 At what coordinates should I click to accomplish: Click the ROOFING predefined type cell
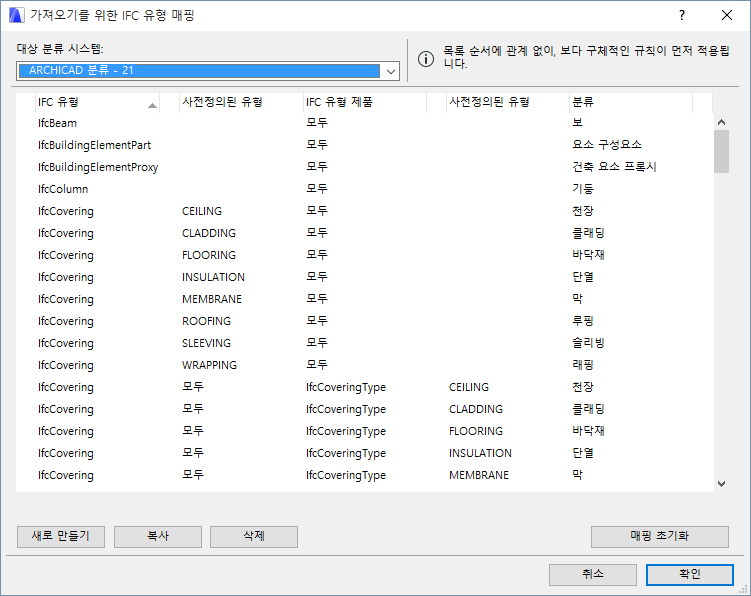(206, 321)
